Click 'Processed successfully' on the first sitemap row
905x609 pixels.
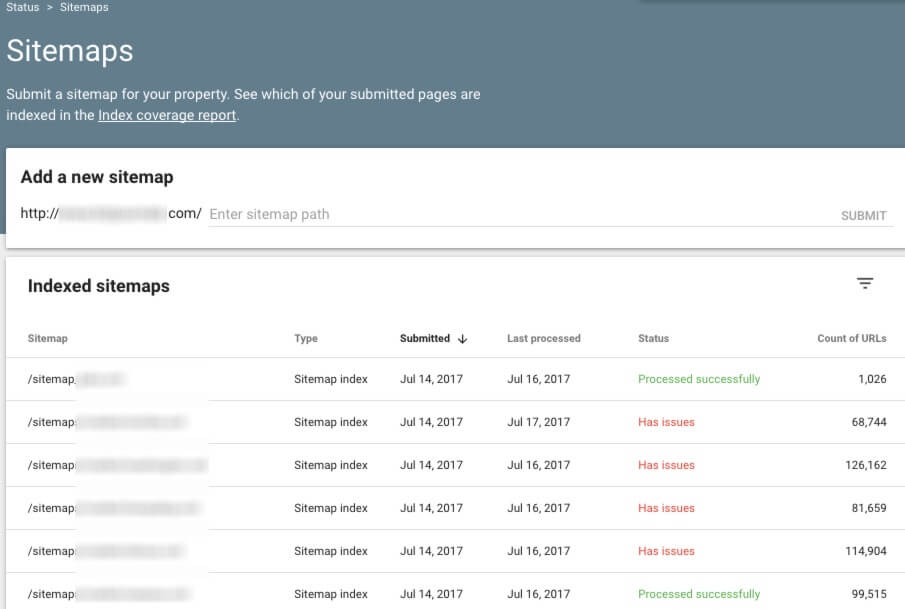tap(698, 379)
